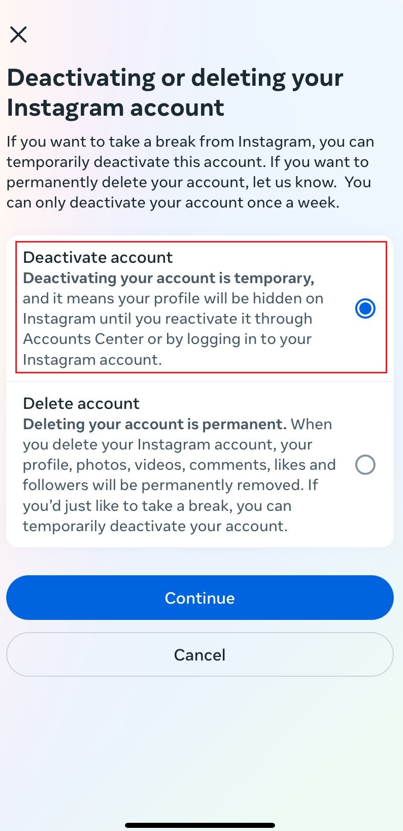Tap the blue Continue button

point(200,598)
